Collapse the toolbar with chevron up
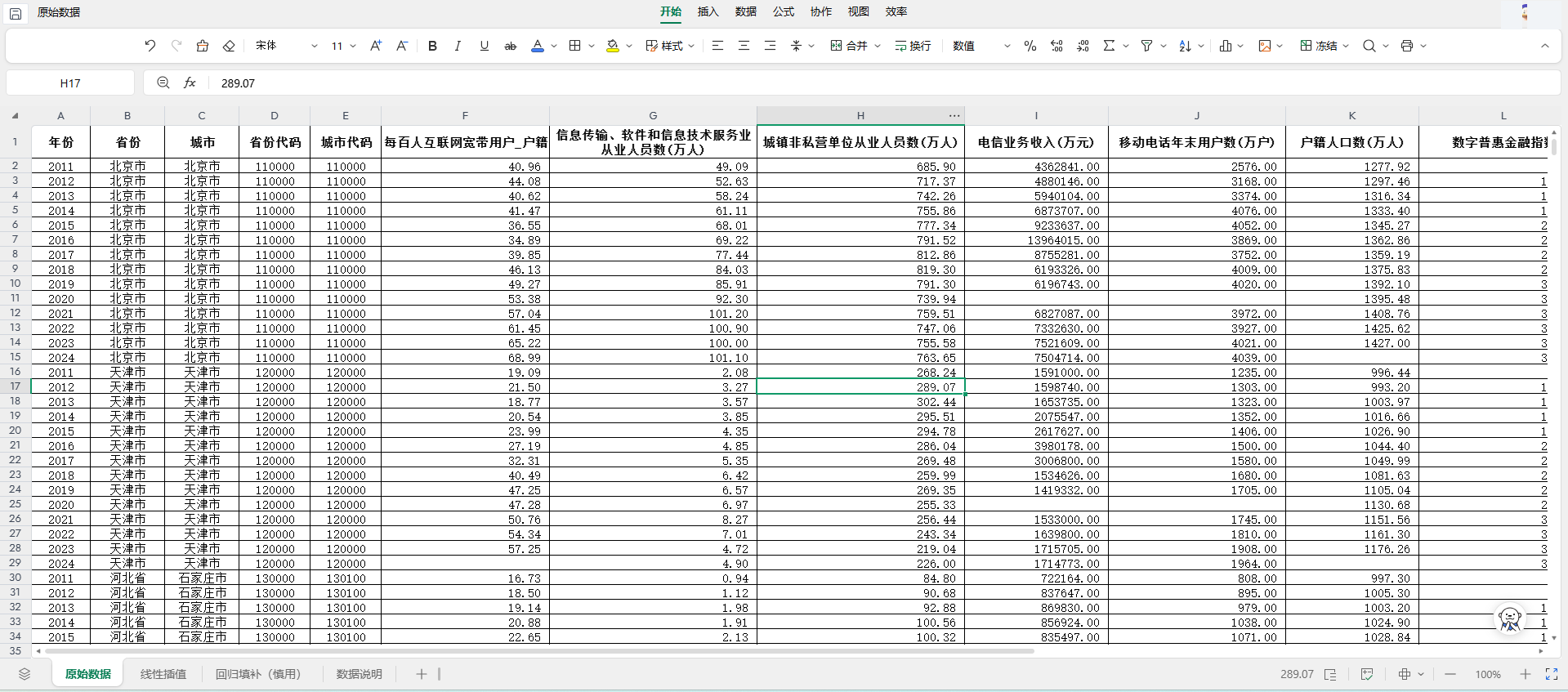The width and height of the screenshot is (1568, 692). 1545,46
